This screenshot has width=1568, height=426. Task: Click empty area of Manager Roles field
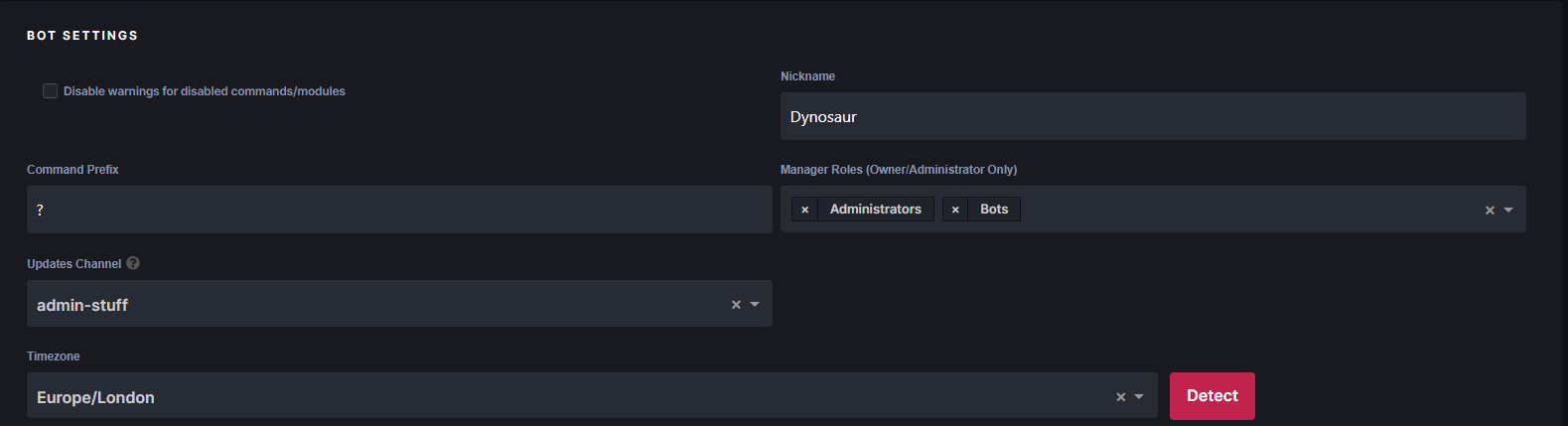tap(1241, 210)
